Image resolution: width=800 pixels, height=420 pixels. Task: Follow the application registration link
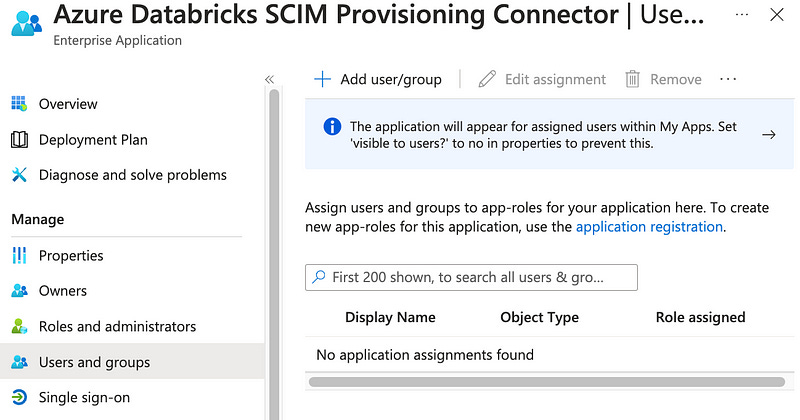pos(649,227)
